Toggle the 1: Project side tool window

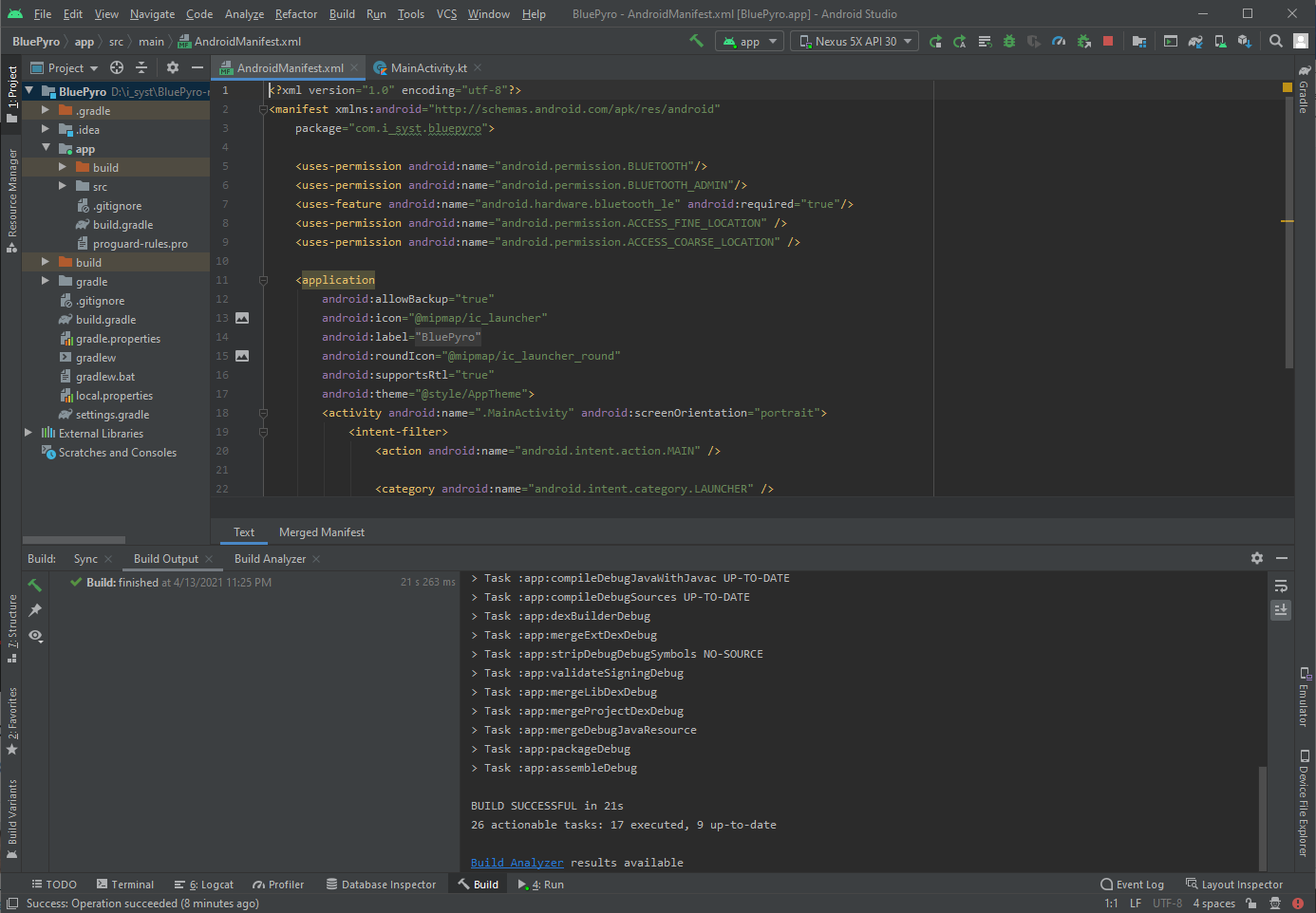(12, 94)
